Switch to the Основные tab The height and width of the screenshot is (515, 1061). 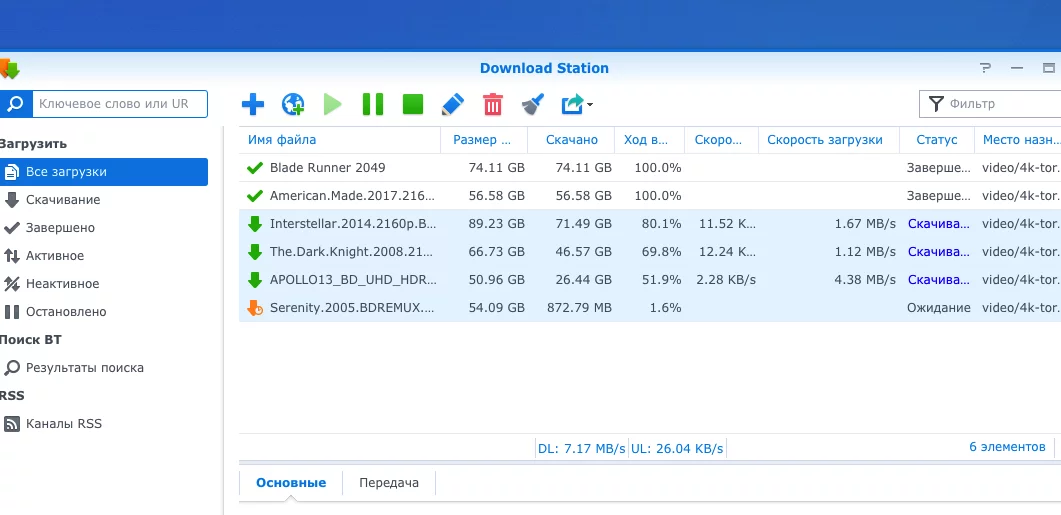pos(291,483)
